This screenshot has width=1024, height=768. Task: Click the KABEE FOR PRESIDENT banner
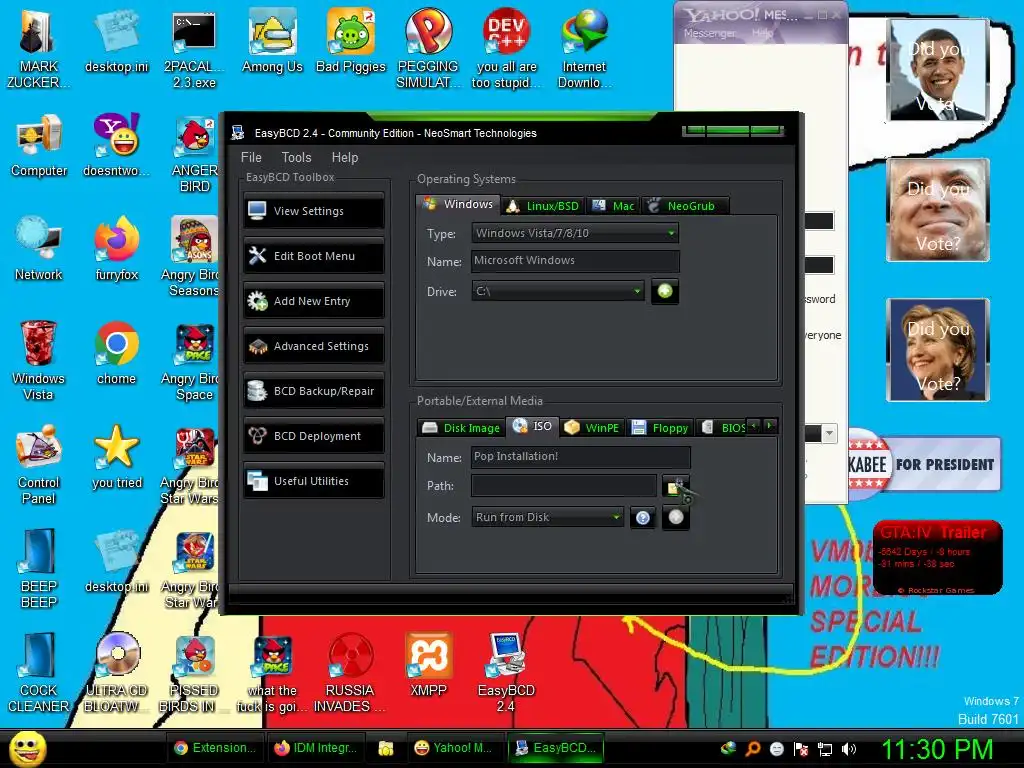(924, 465)
